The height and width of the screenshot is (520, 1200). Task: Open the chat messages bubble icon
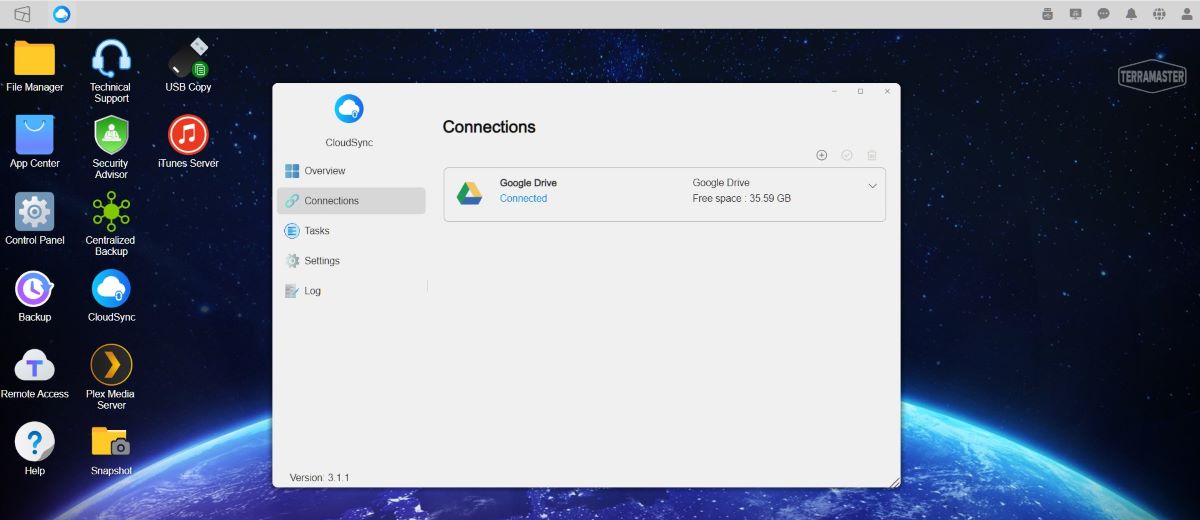pos(1103,14)
